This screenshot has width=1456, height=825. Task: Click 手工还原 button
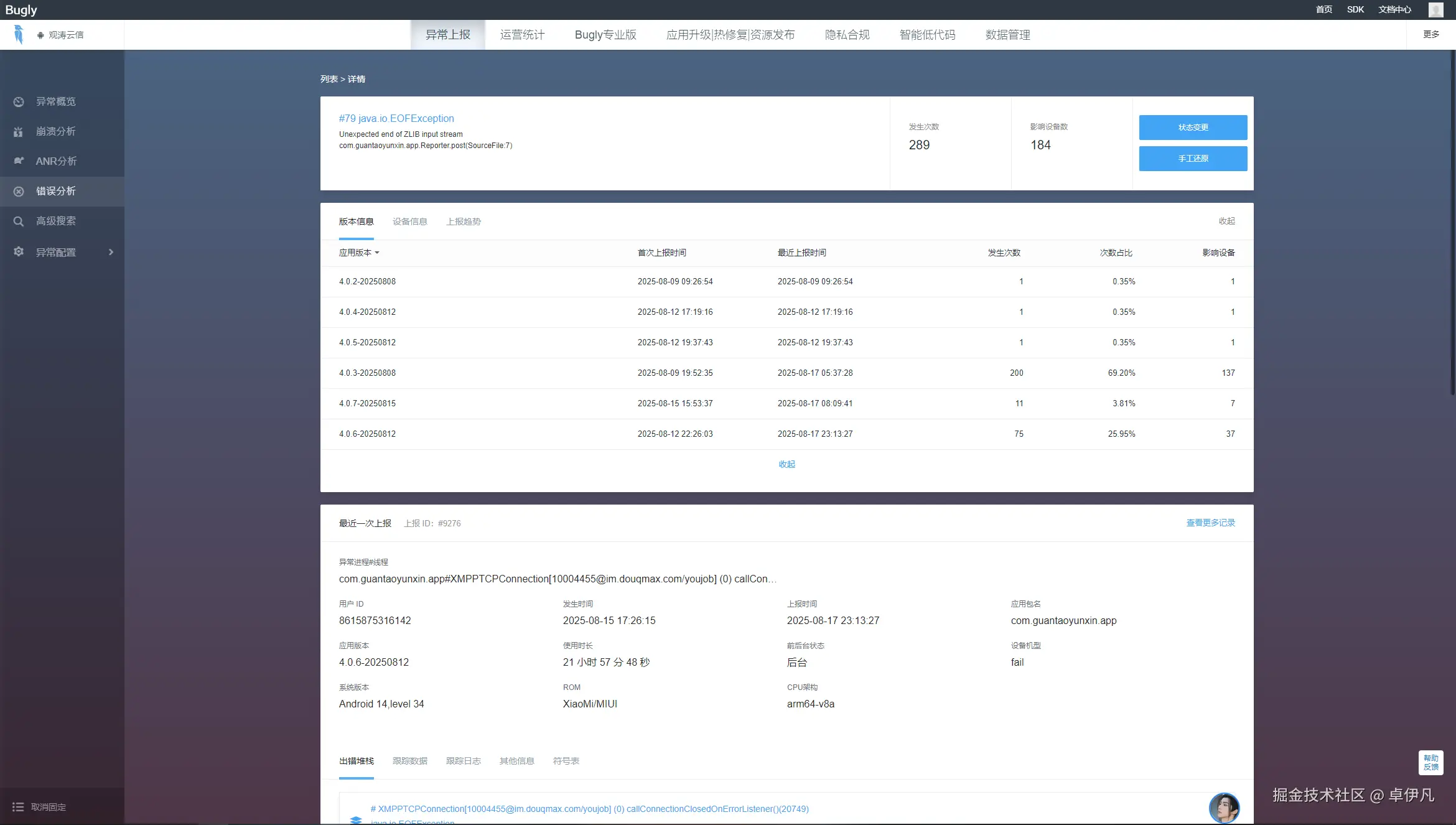click(x=1193, y=159)
